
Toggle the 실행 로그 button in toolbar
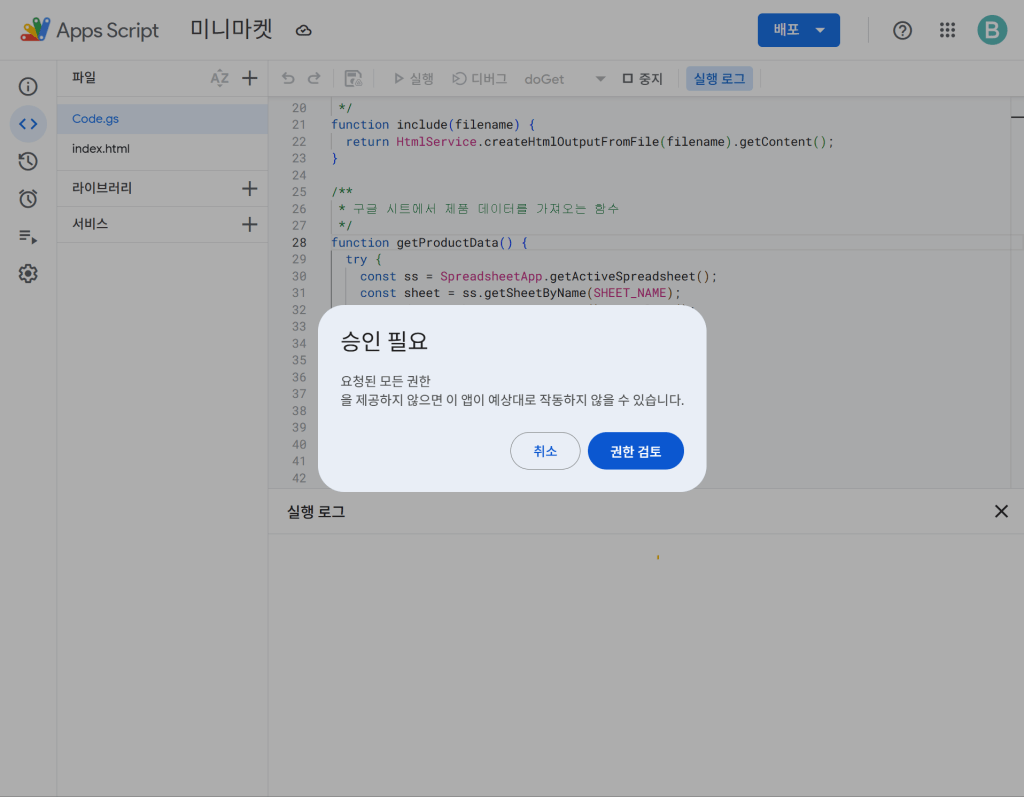[x=719, y=79]
